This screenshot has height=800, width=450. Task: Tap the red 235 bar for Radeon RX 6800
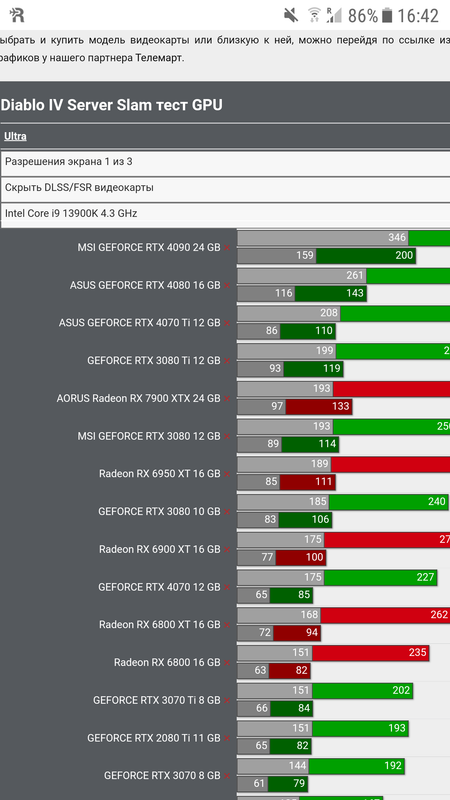[371, 653]
